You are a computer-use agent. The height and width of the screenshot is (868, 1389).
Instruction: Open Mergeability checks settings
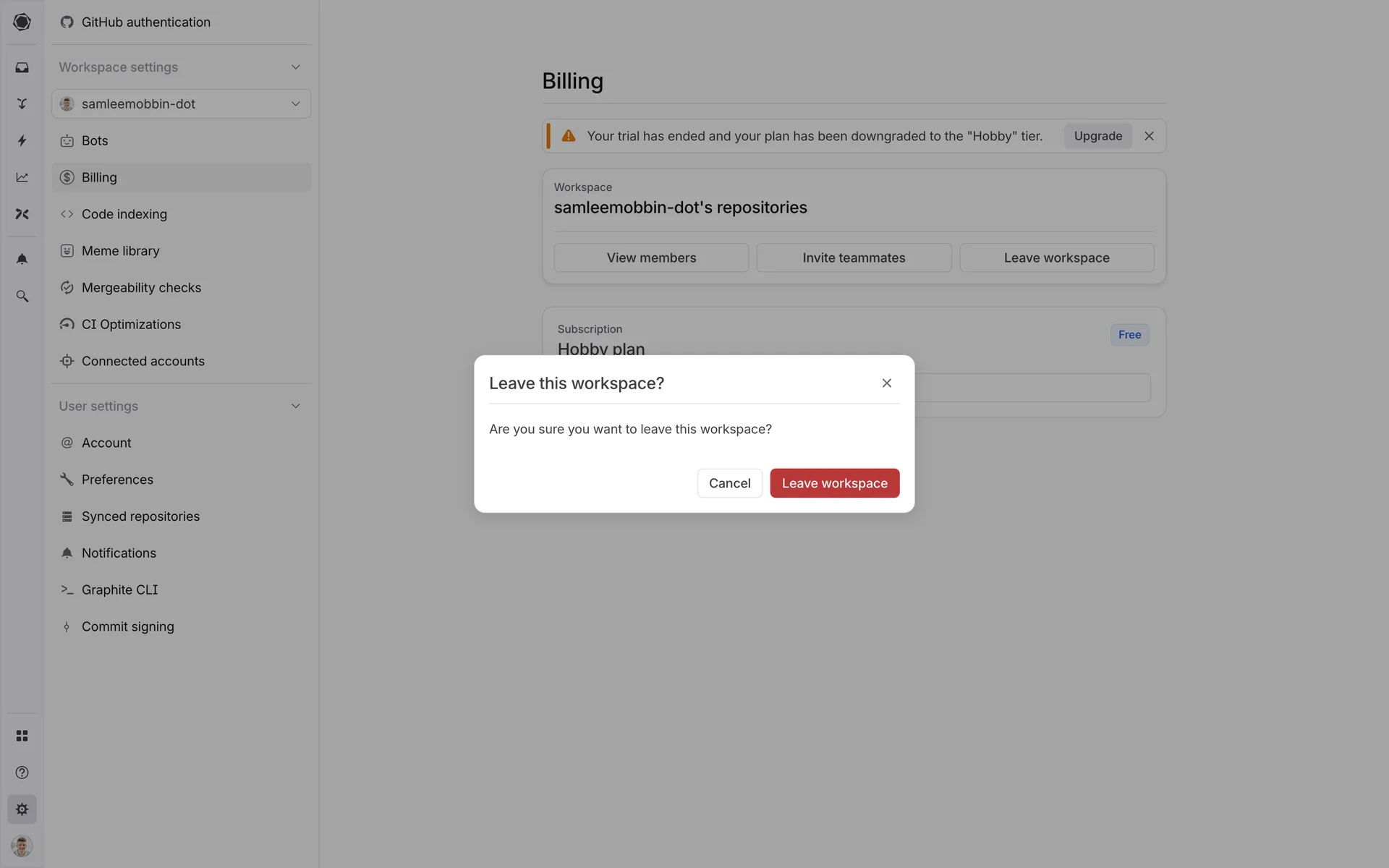click(141, 288)
